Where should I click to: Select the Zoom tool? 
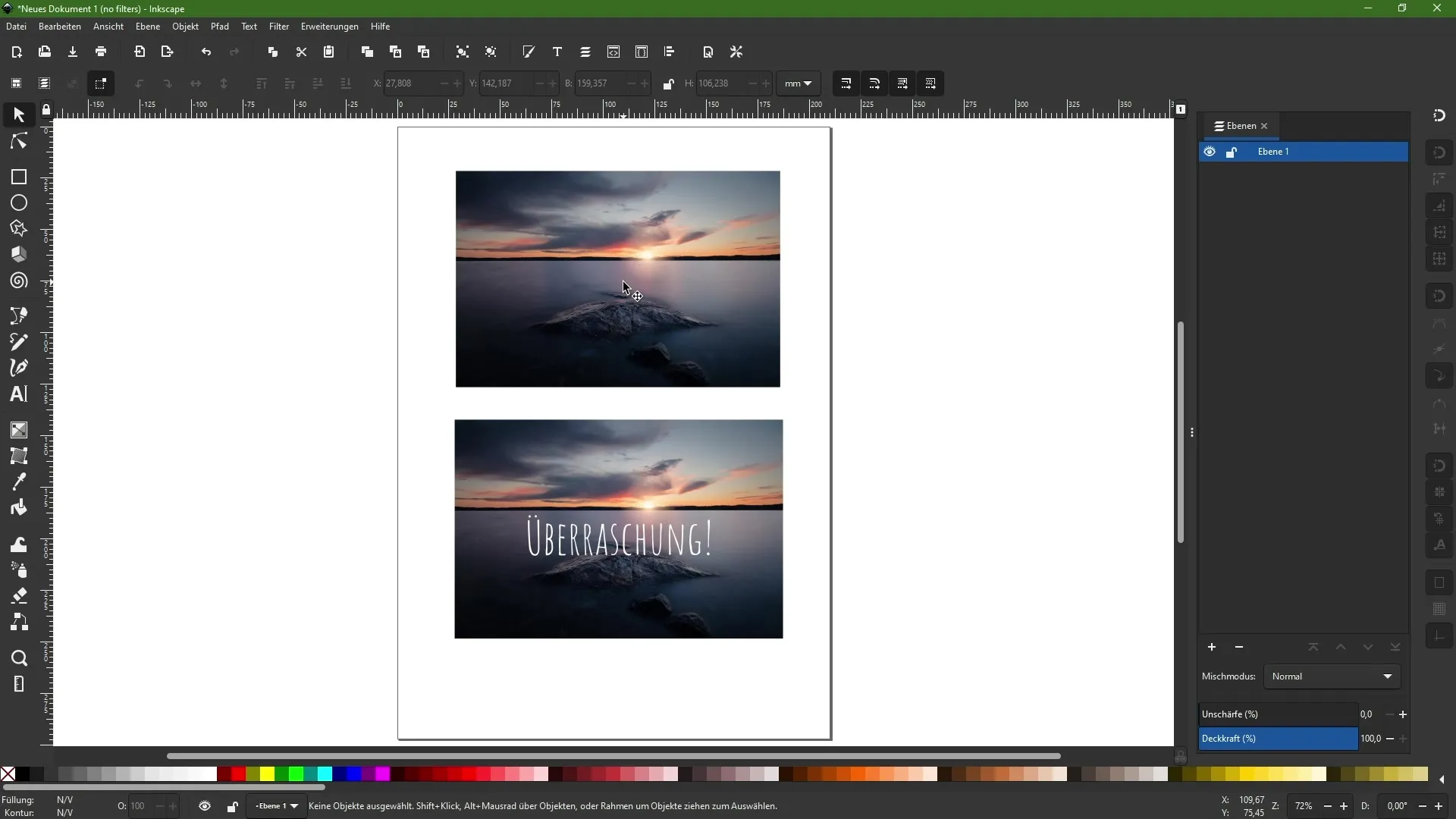[x=18, y=657]
